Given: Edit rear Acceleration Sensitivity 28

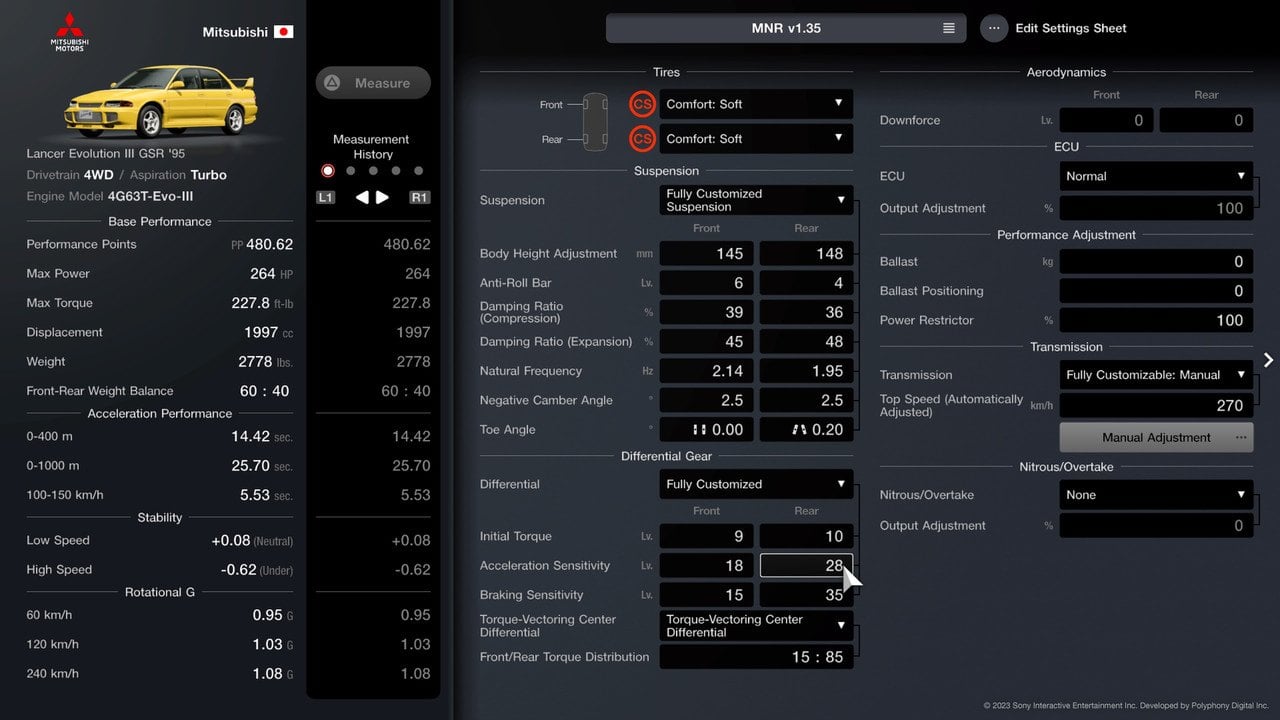Looking at the screenshot, I should coord(806,566).
